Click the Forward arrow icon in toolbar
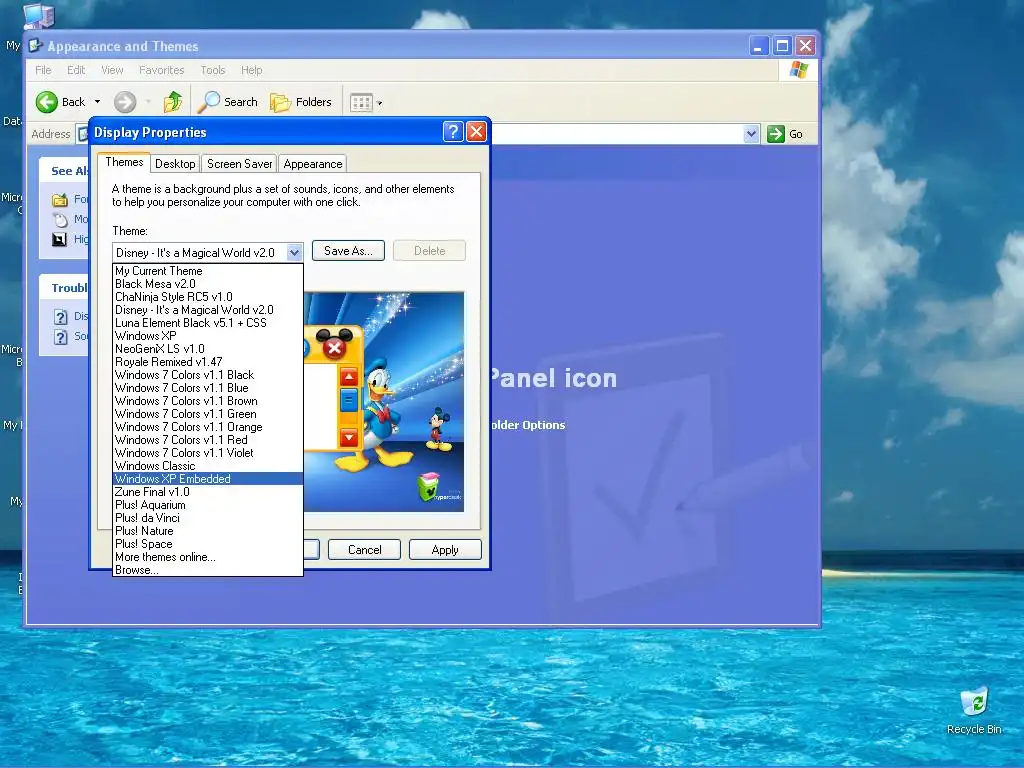This screenshot has height=768, width=1024. [125, 102]
